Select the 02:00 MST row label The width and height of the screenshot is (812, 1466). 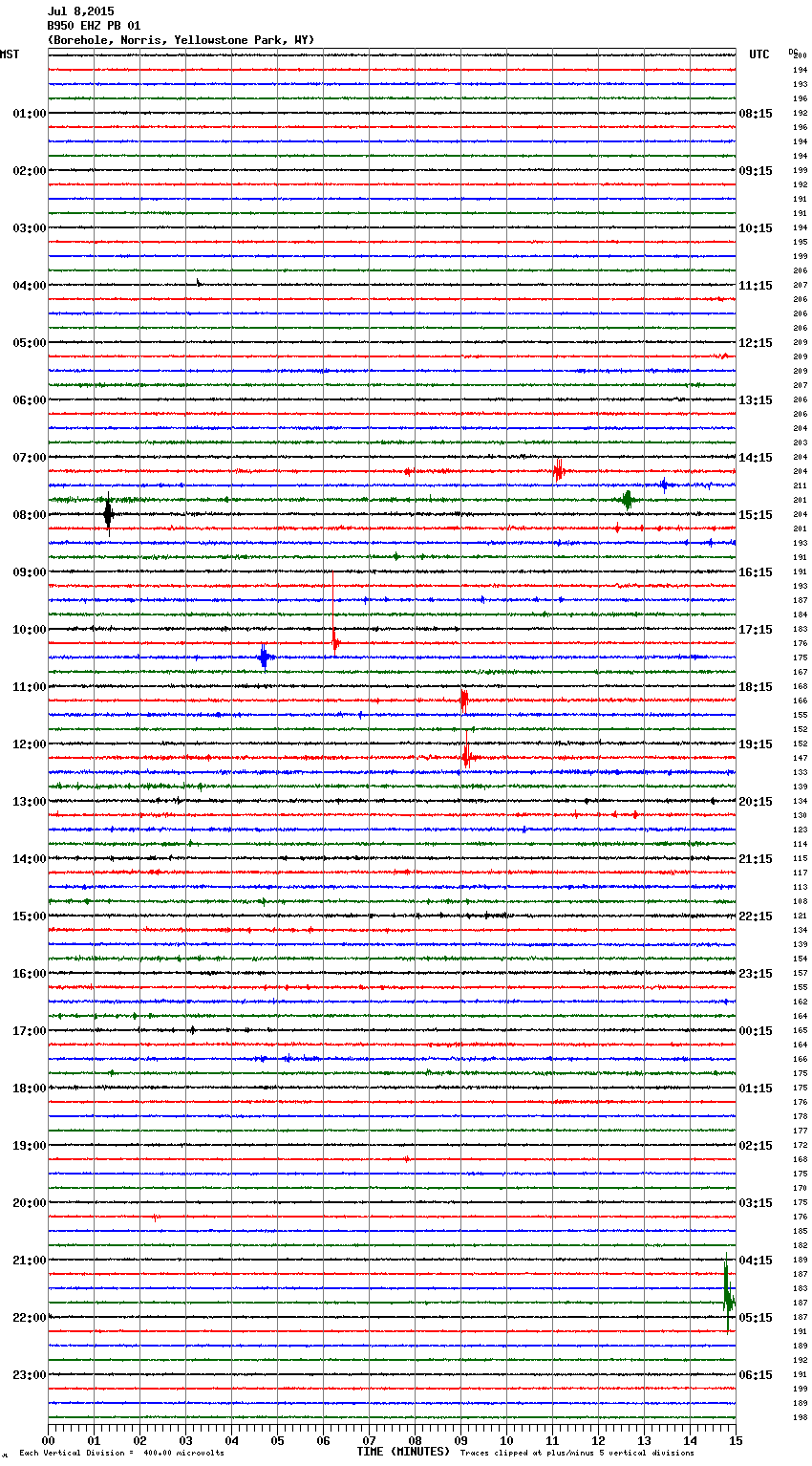[30, 171]
